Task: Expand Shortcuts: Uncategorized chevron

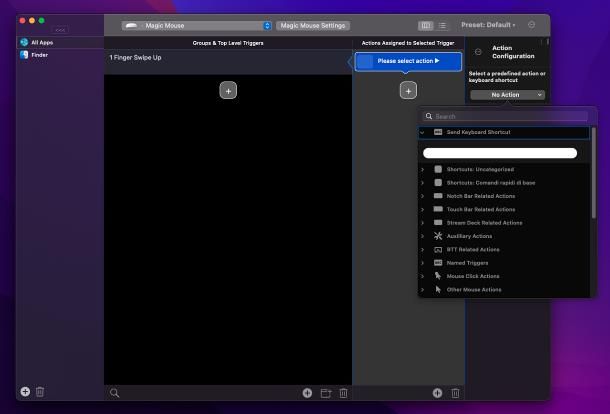Action: tap(422, 169)
